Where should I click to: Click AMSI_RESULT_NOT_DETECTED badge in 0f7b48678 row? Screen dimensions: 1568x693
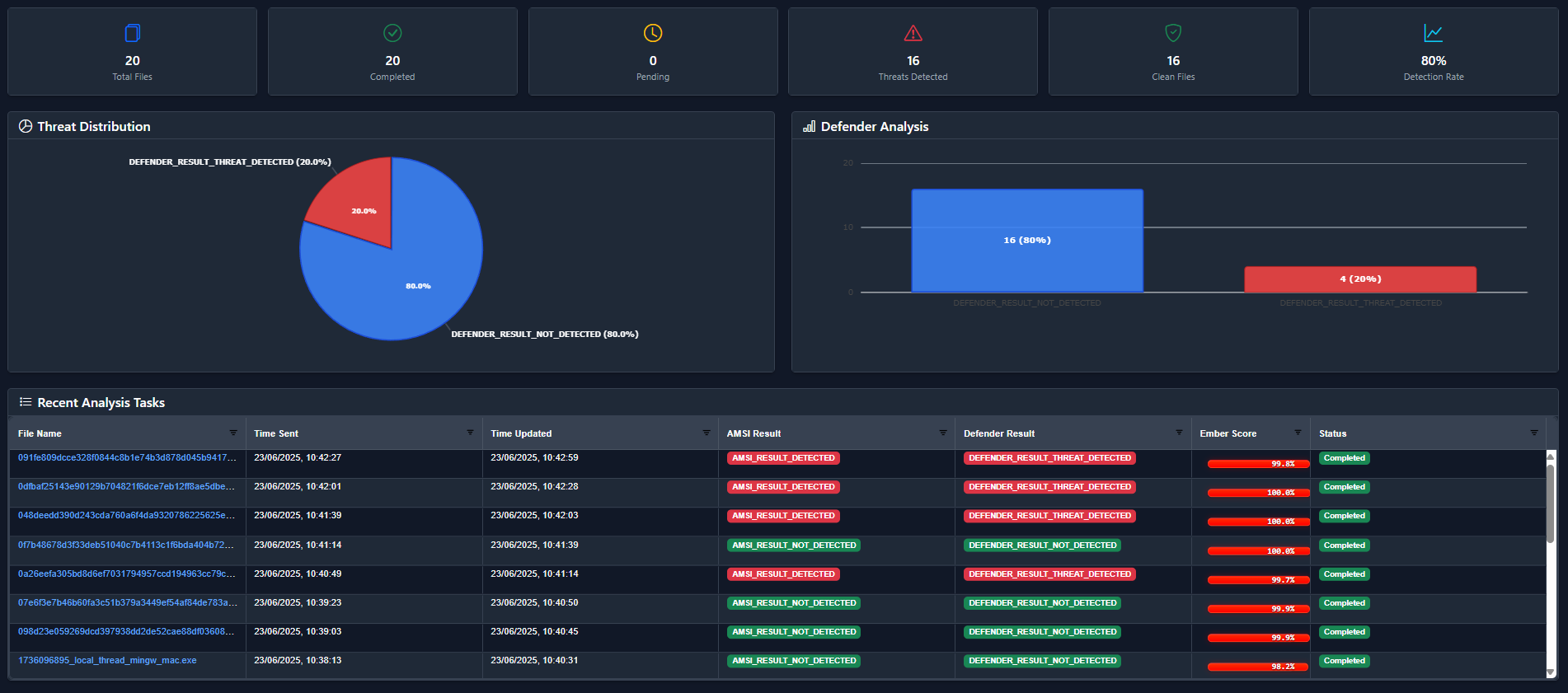[x=794, y=546]
